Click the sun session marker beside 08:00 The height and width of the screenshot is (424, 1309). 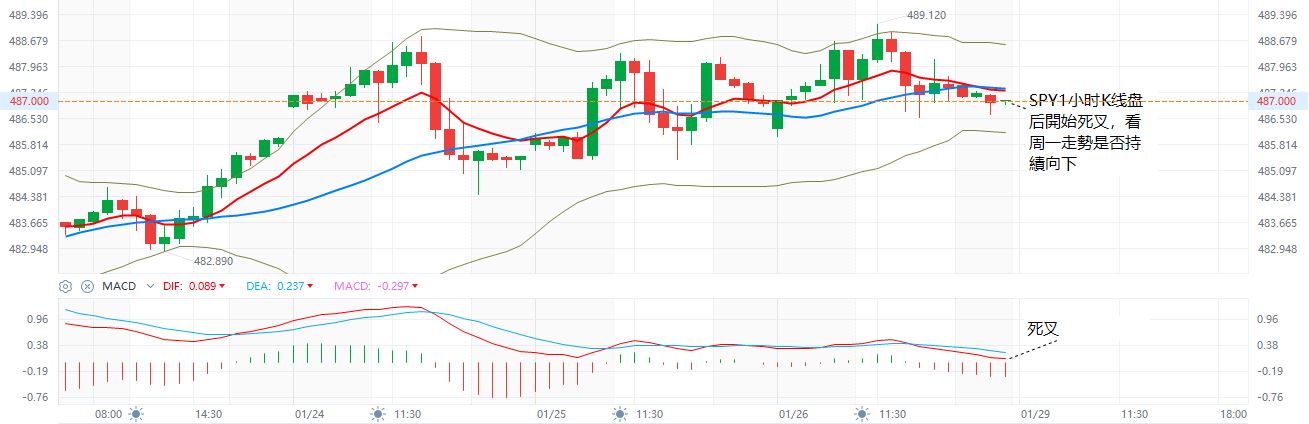tap(136, 413)
